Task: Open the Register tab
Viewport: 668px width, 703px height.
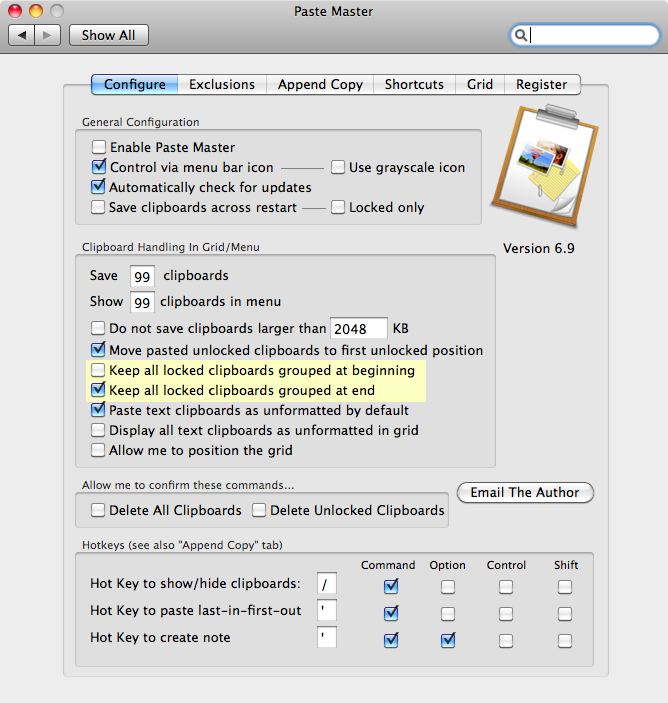Action: pos(542,85)
